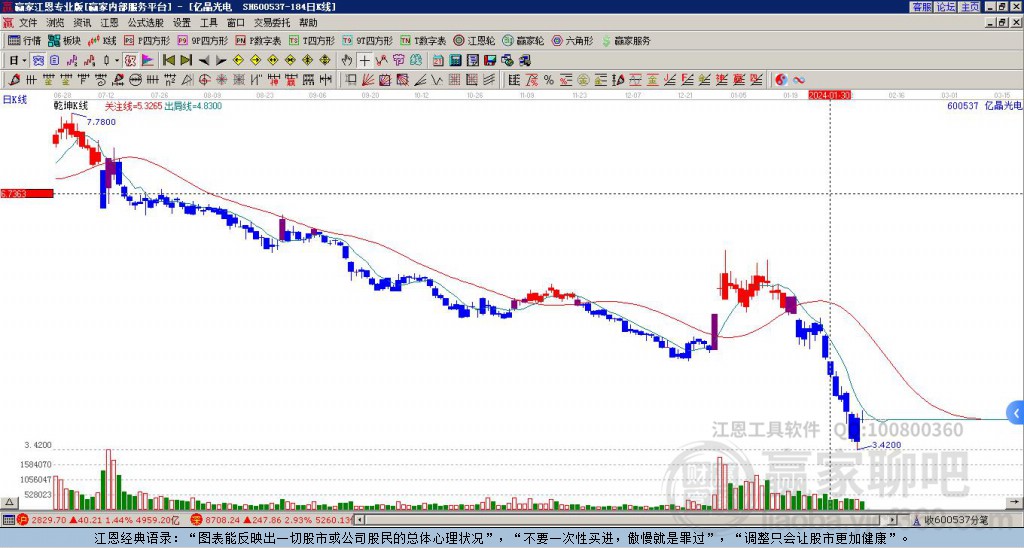
Task: Click the calculator icon in toolbar
Action: [x=455, y=60]
